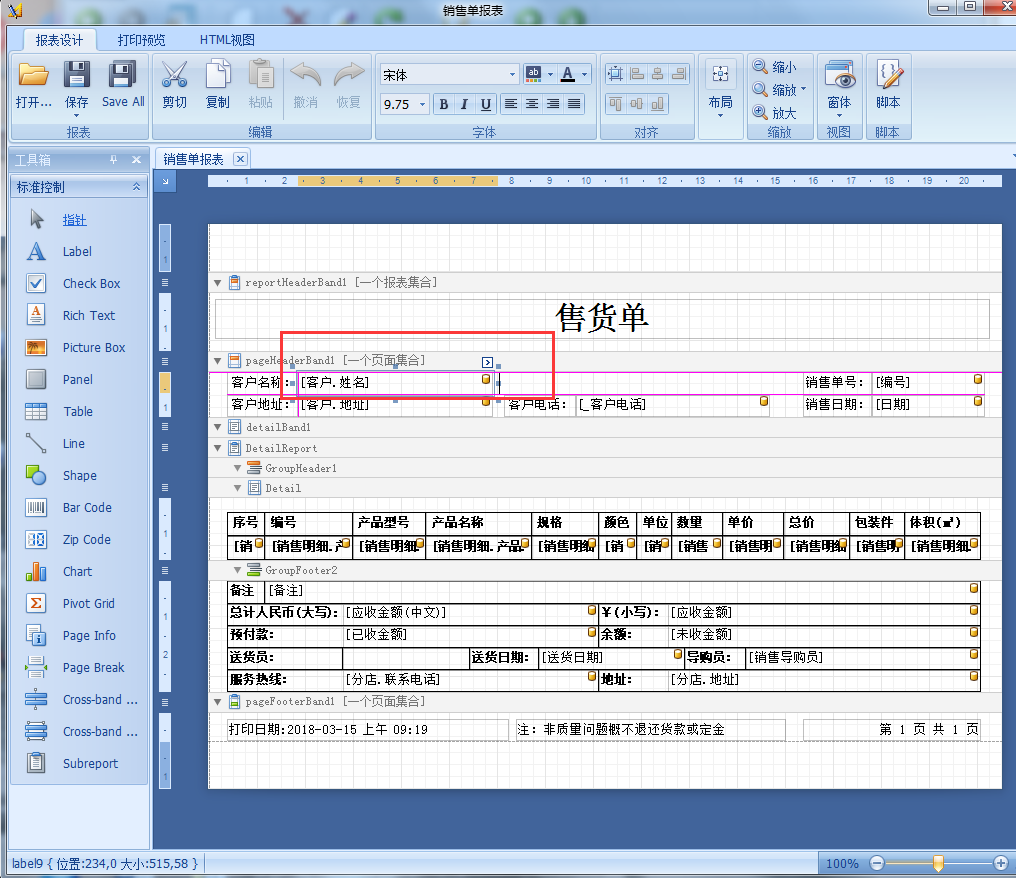The image size is (1016, 878).
Task: Click the 缩小 zoom out button
Action: (x=775, y=67)
